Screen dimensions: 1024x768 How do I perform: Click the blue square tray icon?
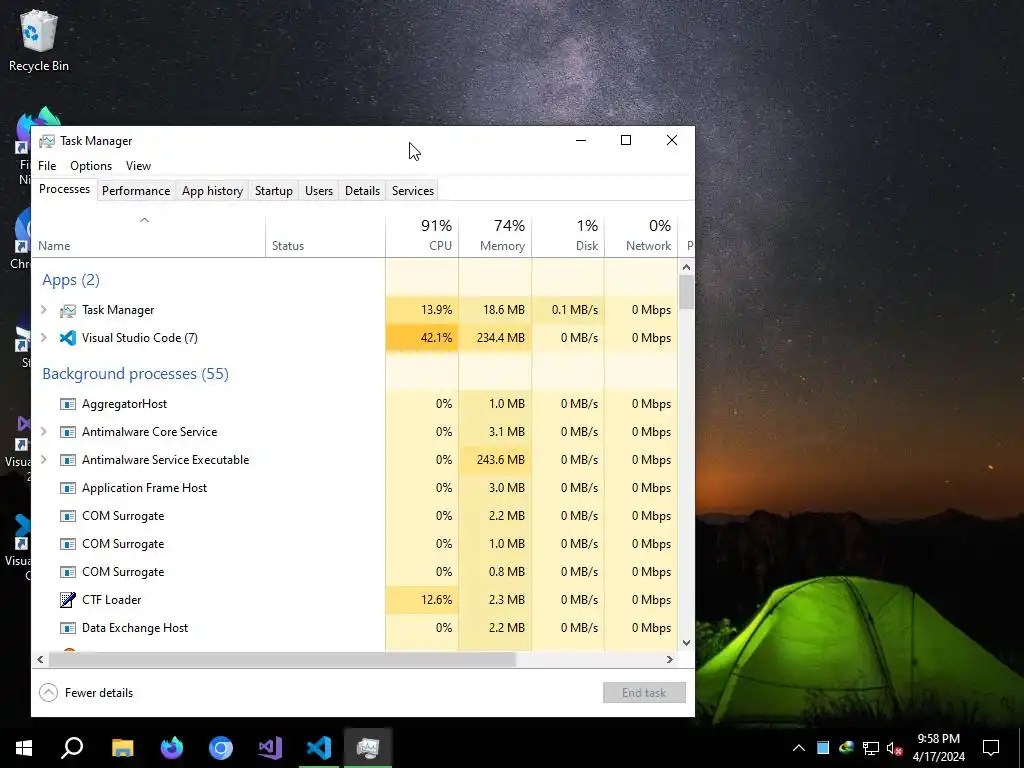point(823,748)
